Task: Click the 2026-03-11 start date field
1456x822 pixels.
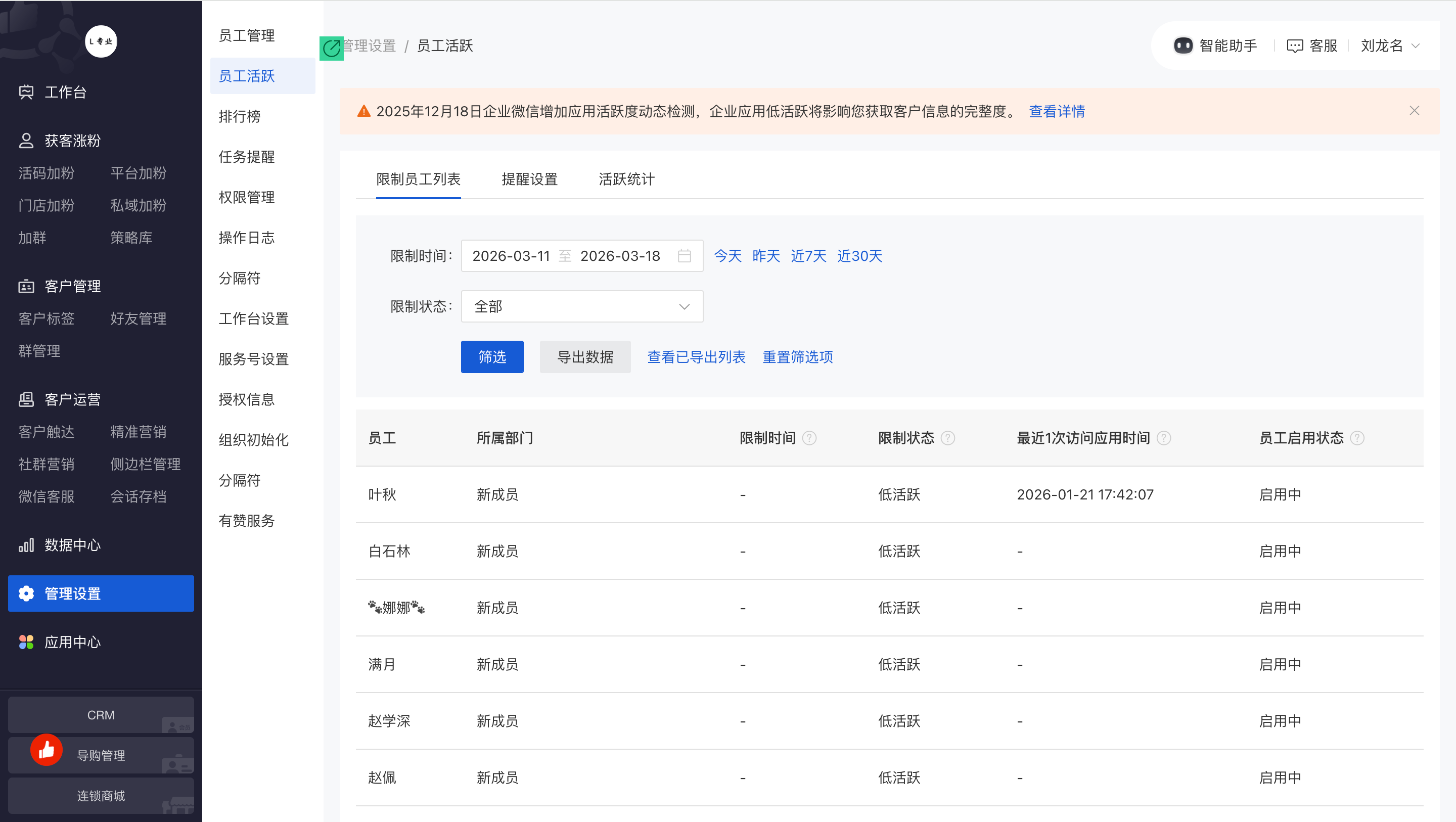Action: click(511, 256)
